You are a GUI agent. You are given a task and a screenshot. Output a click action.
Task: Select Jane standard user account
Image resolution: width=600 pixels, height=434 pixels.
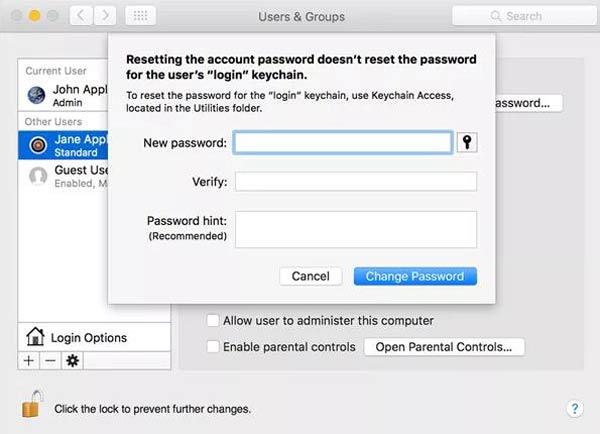(63, 145)
